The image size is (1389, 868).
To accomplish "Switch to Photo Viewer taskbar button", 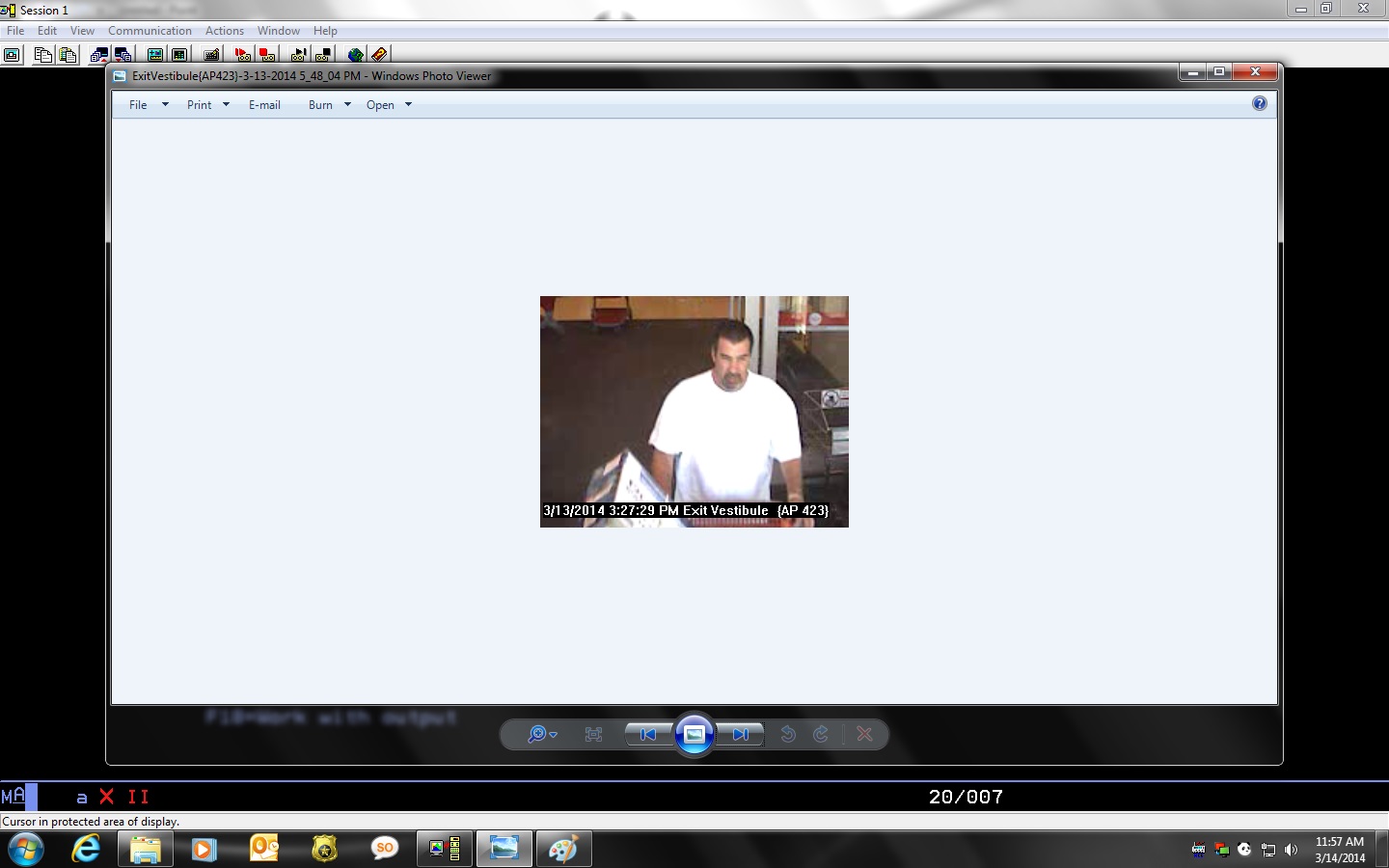I will (504, 849).
